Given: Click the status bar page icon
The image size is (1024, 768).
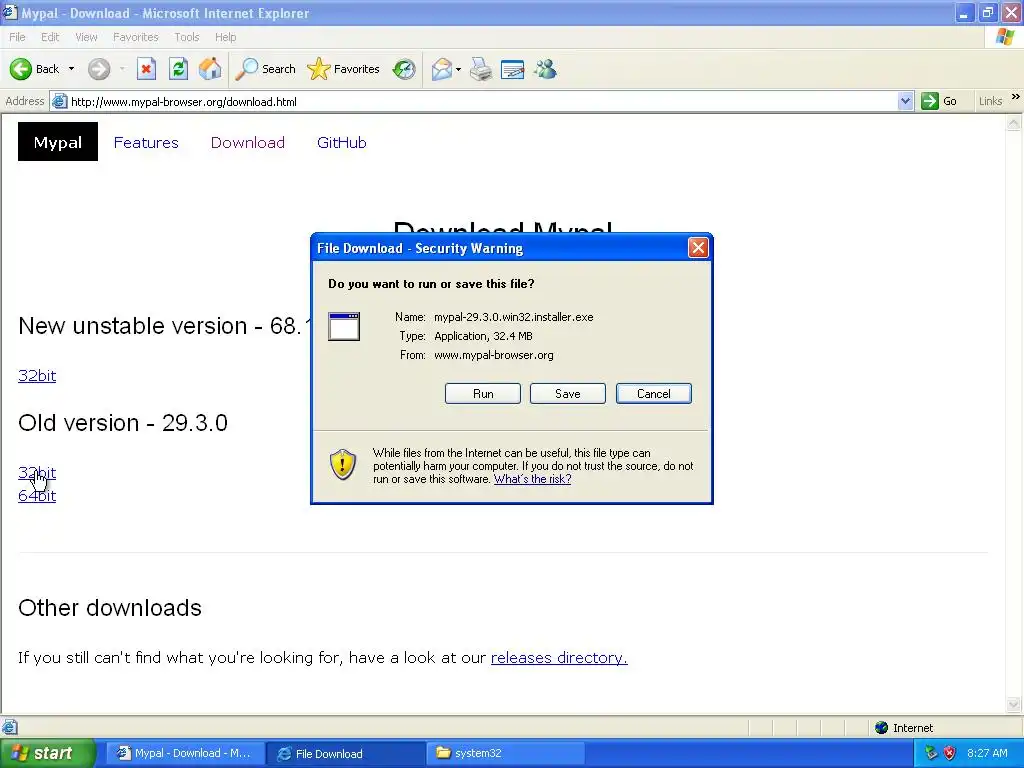Looking at the screenshot, I should coord(9,727).
